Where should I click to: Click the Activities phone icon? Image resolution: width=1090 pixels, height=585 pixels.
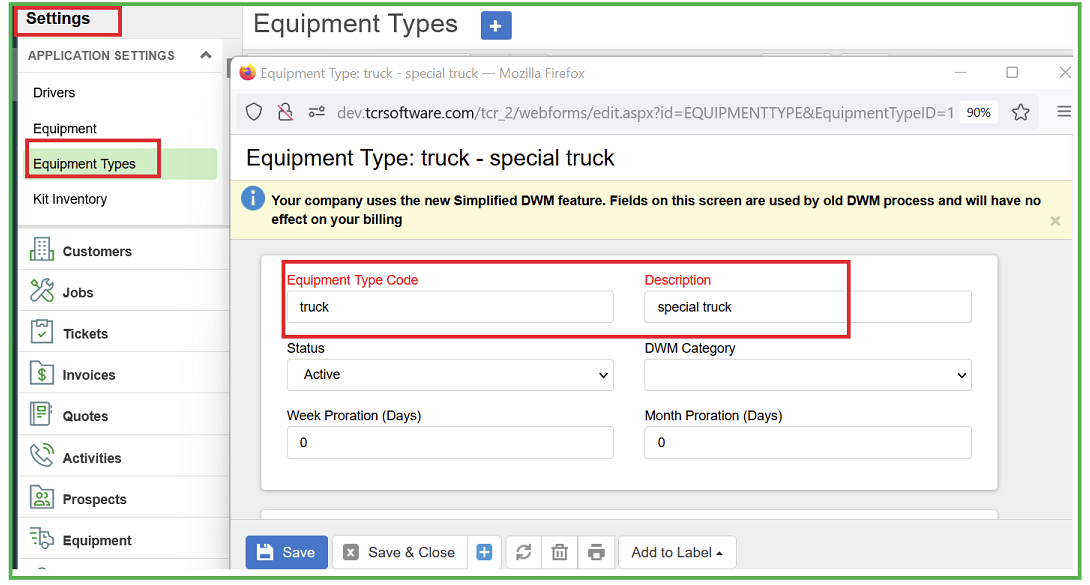[42, 456]
